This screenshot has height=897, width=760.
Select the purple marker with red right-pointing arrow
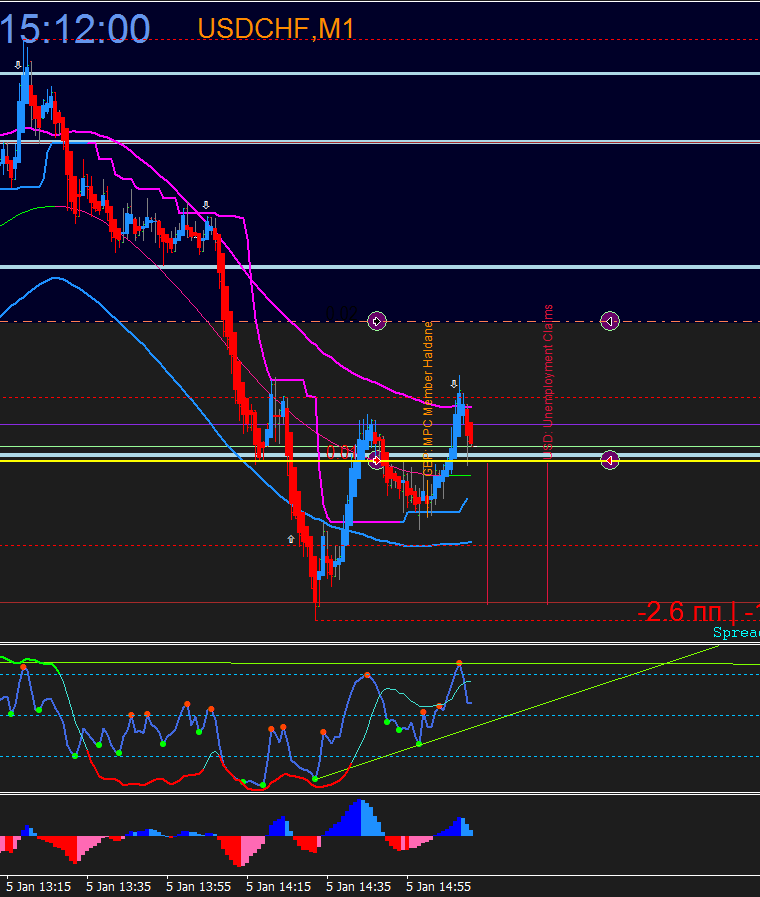(x=376, y=461)
